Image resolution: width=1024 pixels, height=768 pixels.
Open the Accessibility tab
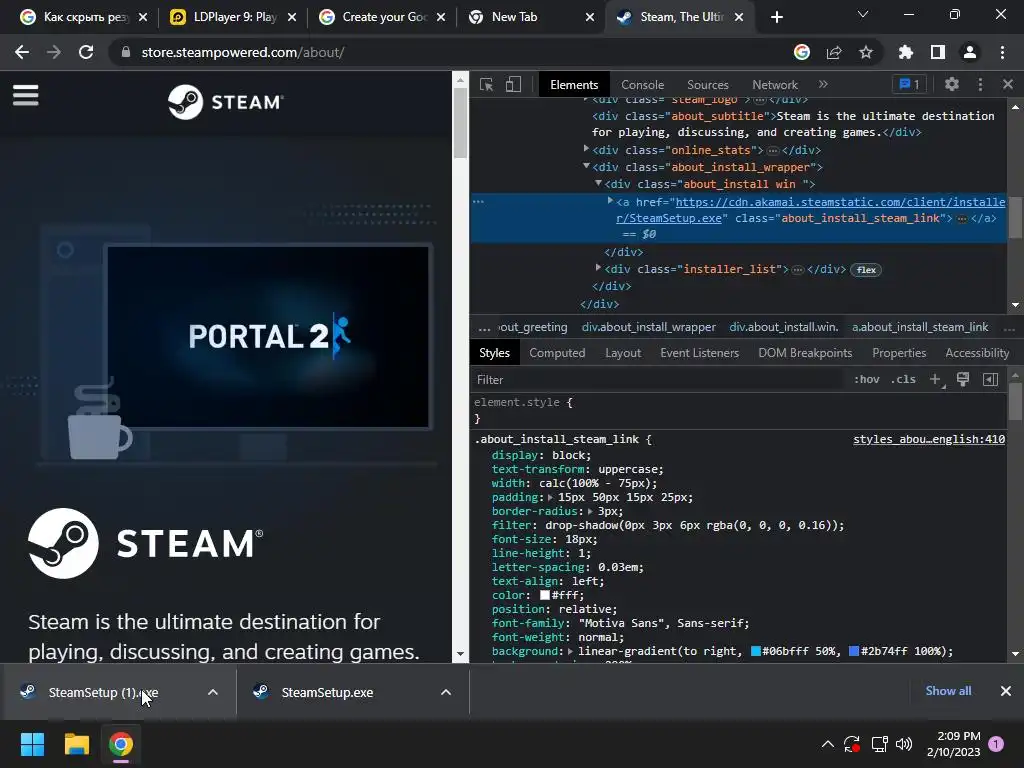(977, 353)
